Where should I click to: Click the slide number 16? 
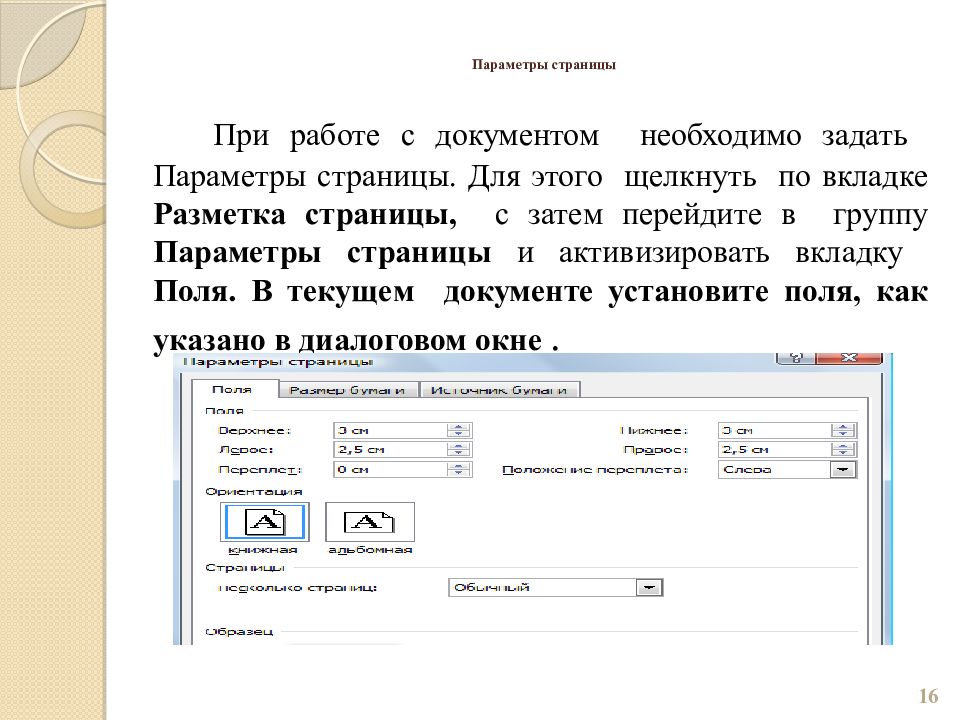click(928, 696)
